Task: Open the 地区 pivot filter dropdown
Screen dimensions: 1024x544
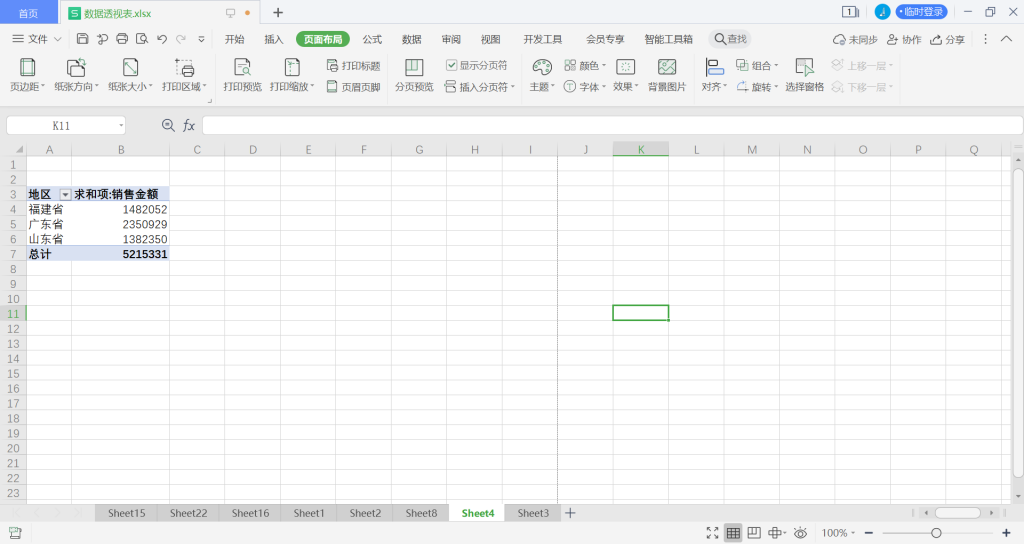Action: point(65,195)
